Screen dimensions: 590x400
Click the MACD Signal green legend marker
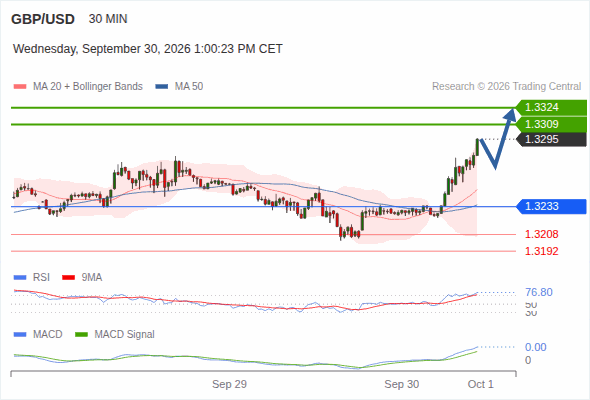(81, 334)
